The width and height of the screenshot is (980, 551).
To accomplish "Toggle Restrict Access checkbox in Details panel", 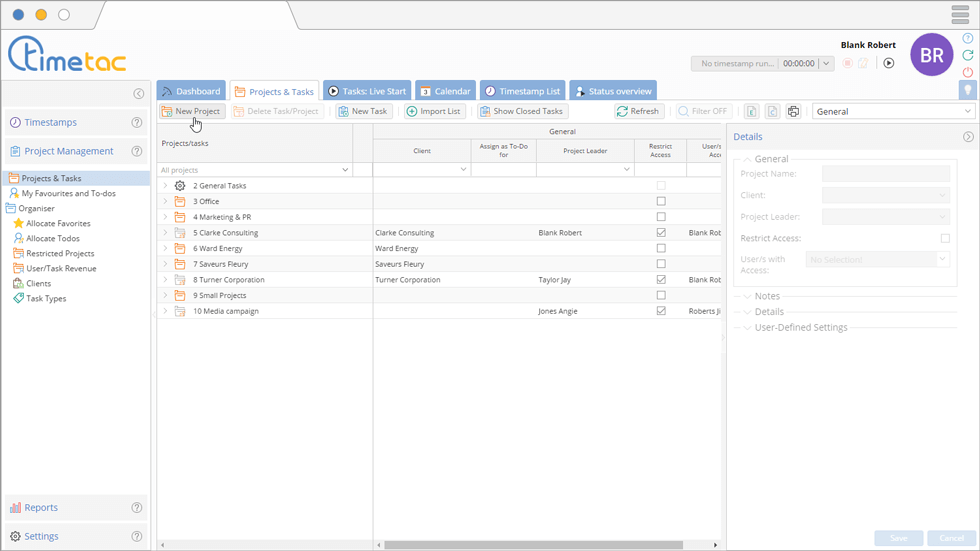I will (x=945, y=238).
